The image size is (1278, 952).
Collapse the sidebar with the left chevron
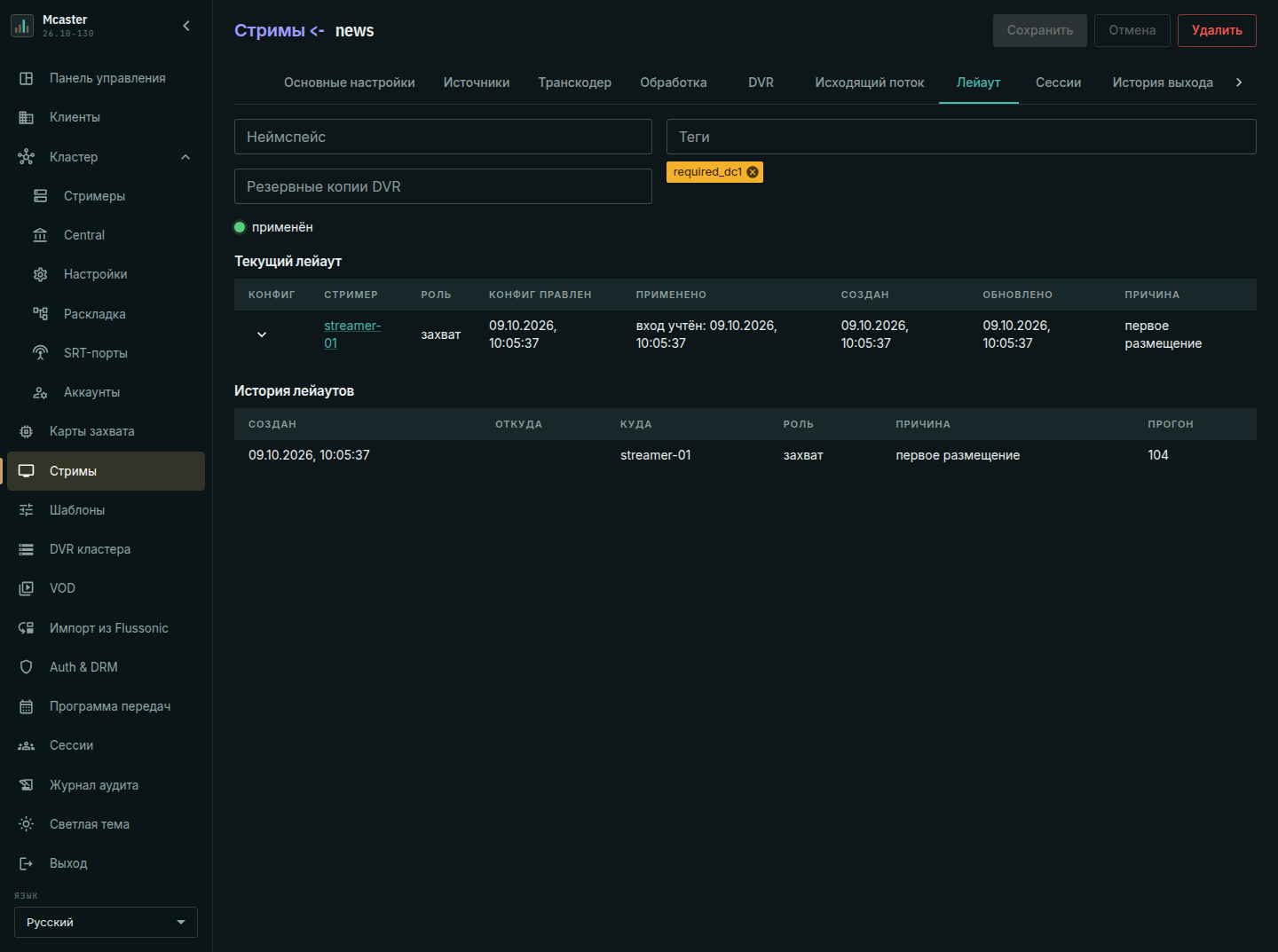tap(186, 26)
